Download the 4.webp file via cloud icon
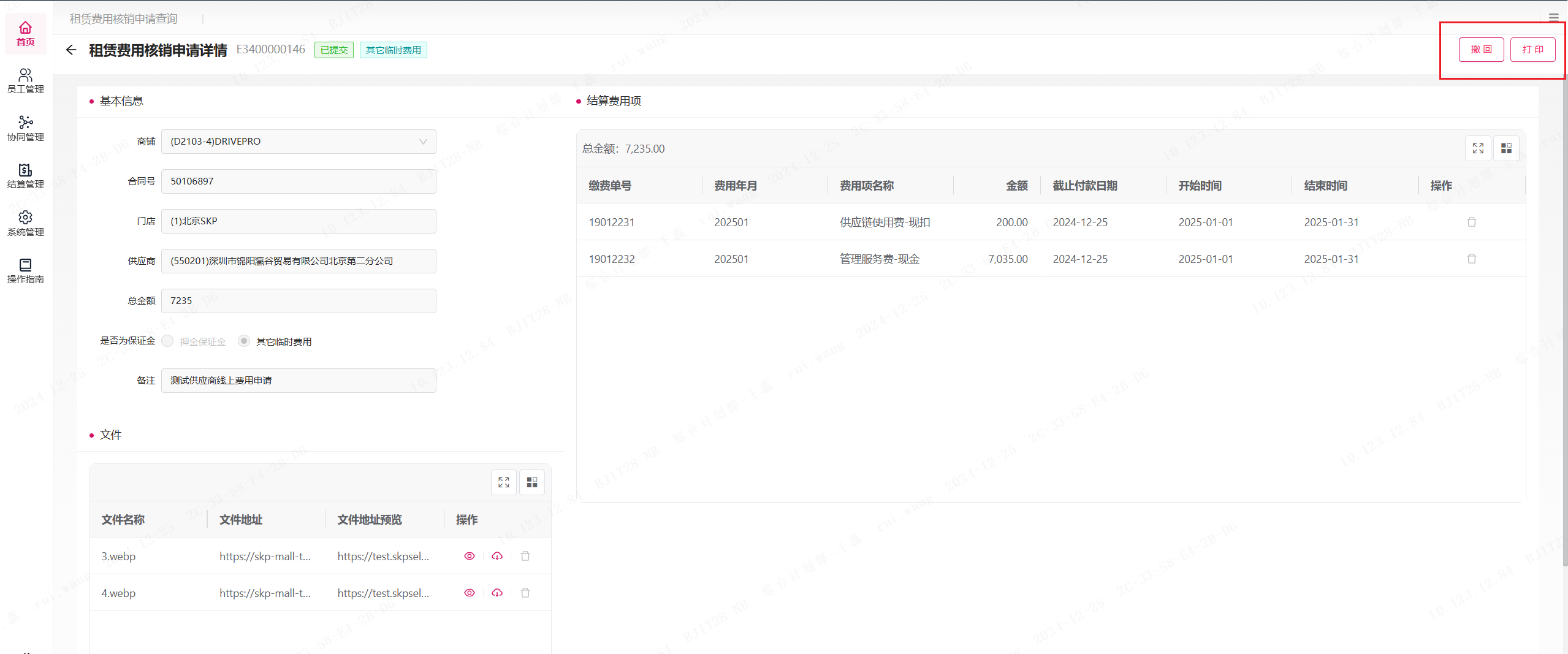 [497, 593]
